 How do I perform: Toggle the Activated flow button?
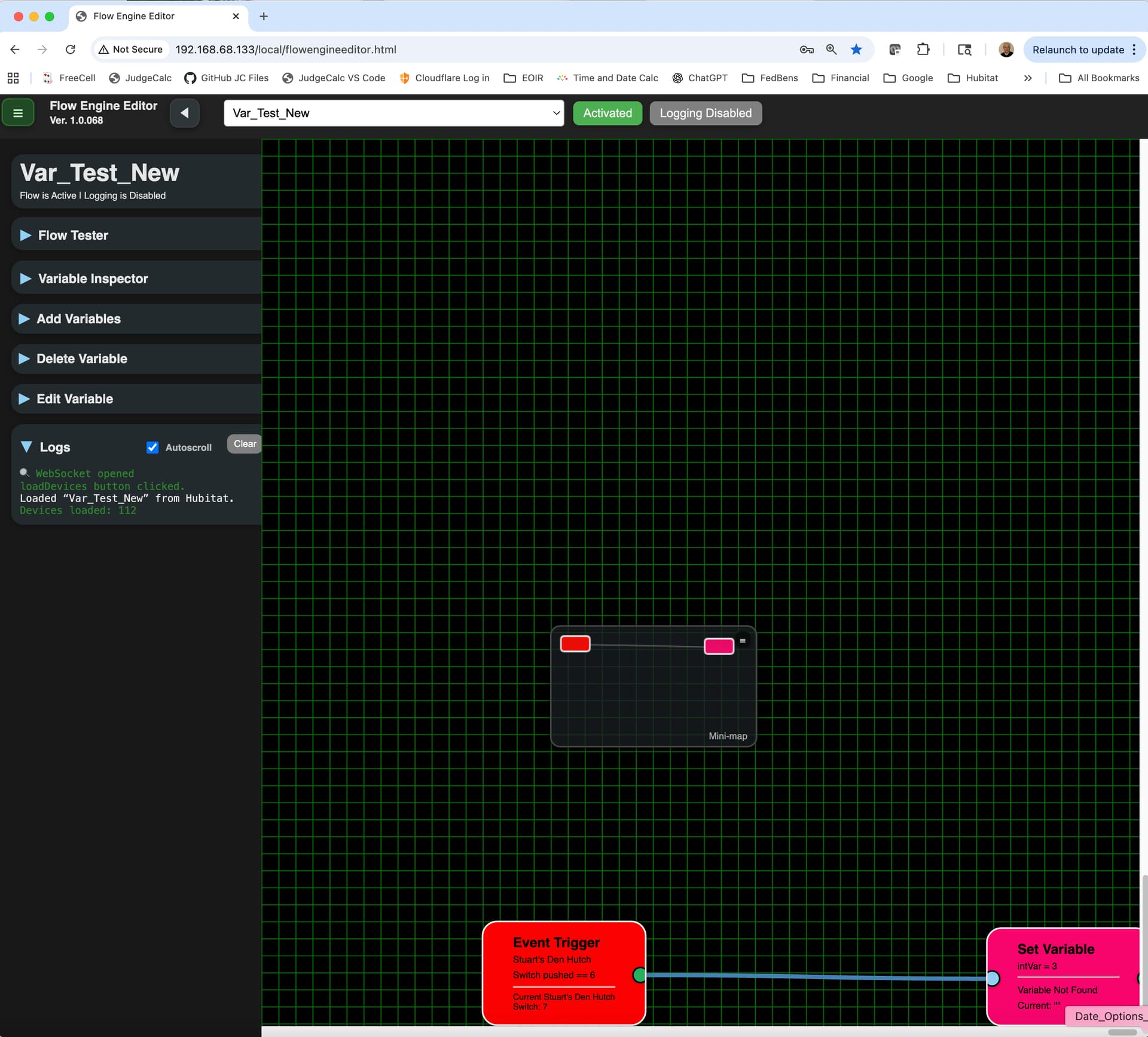607,113
